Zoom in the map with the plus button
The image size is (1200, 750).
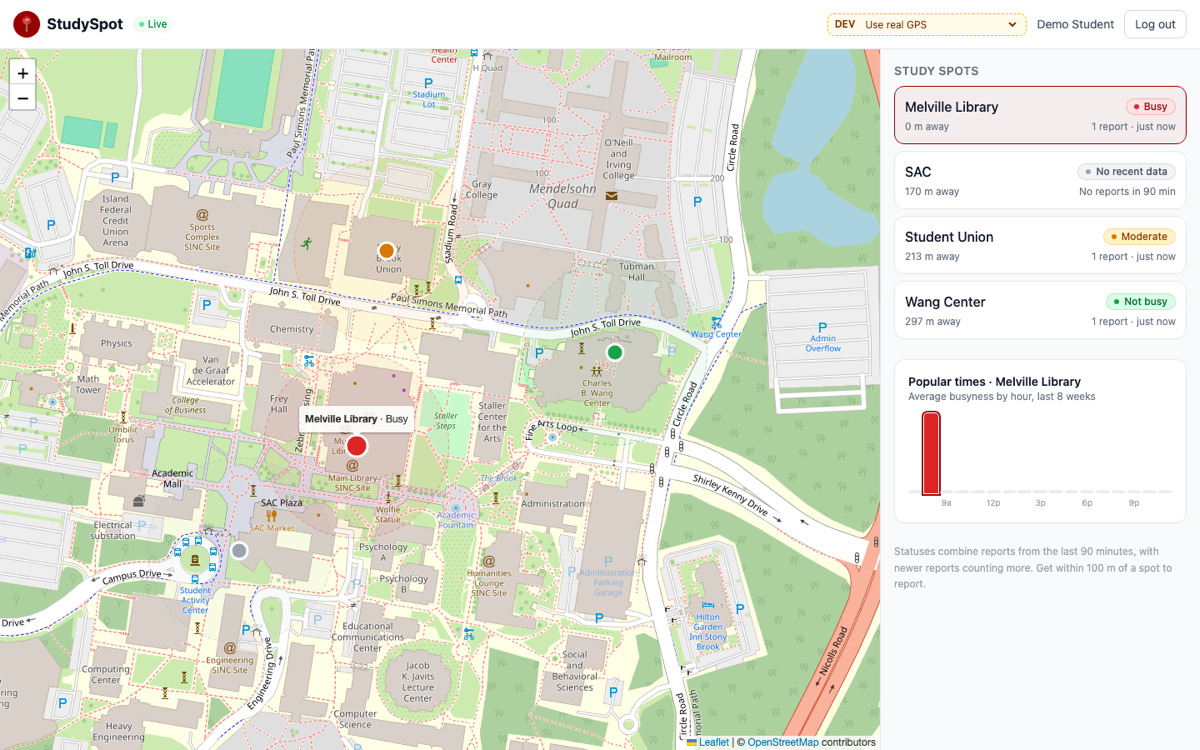pyautogui.click(x=22, y=73)
